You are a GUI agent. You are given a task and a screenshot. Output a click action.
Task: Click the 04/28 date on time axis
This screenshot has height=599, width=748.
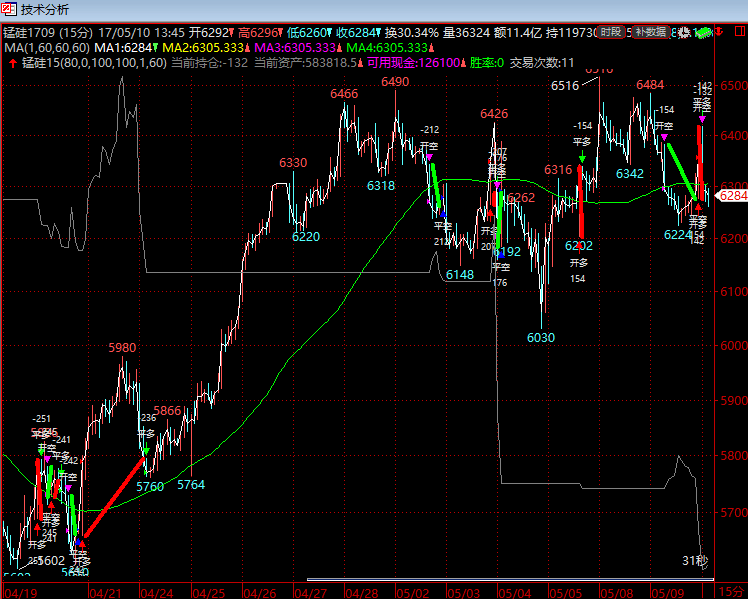coord(362,593)
